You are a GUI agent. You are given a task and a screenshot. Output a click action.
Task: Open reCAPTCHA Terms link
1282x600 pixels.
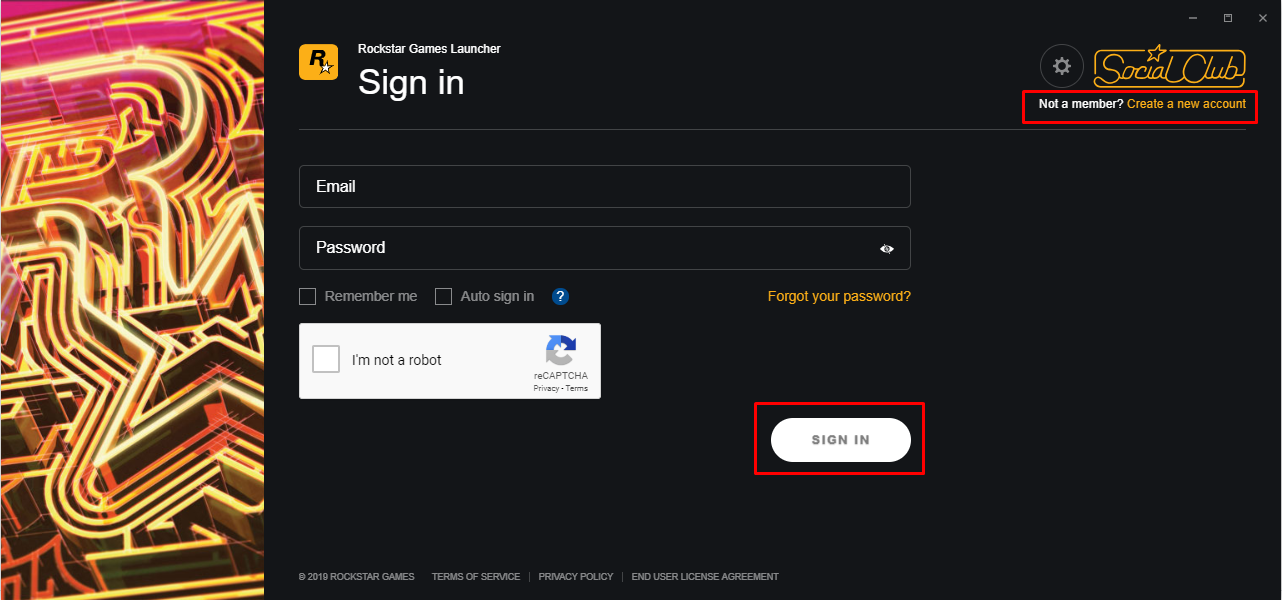point(577,388)
